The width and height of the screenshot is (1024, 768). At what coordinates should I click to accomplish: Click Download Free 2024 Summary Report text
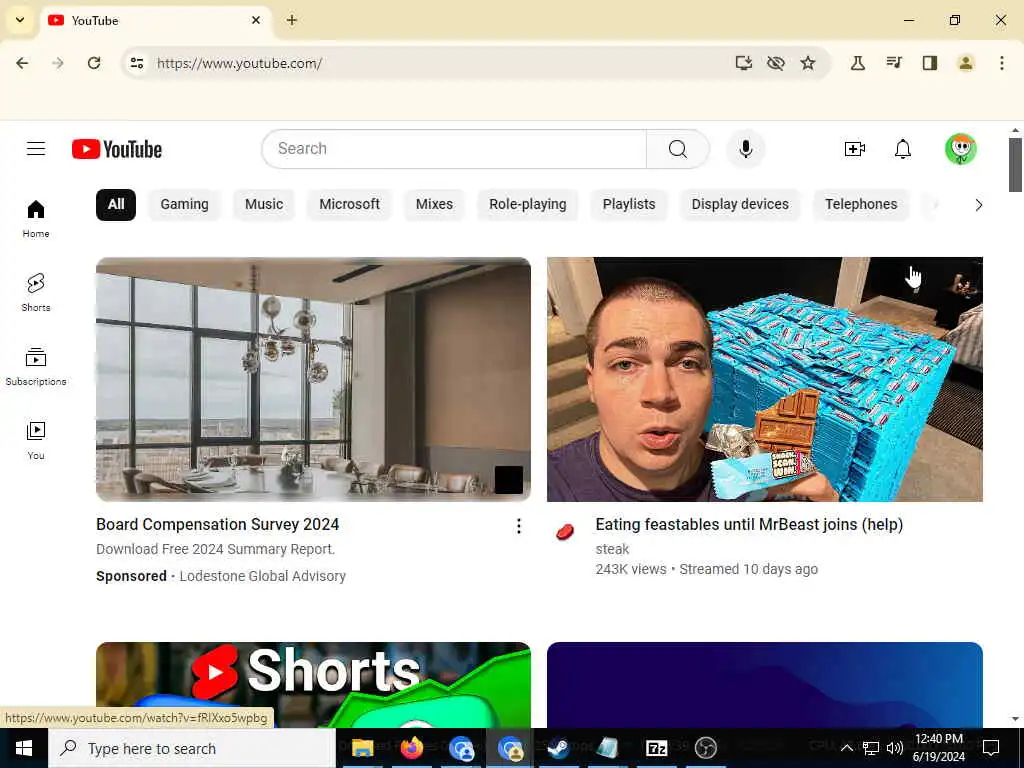point(216,549)
